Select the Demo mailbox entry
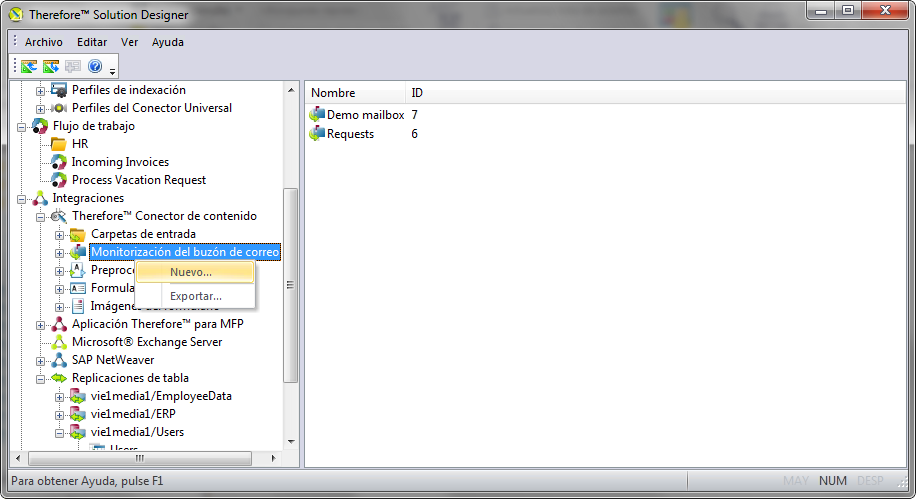 click(x=366, y=115)
